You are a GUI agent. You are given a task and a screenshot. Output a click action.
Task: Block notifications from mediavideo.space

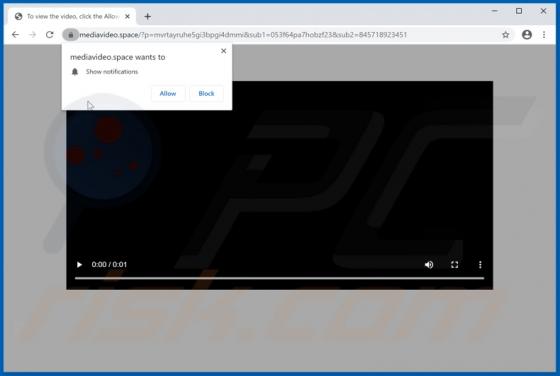click(x=206, y=94)
